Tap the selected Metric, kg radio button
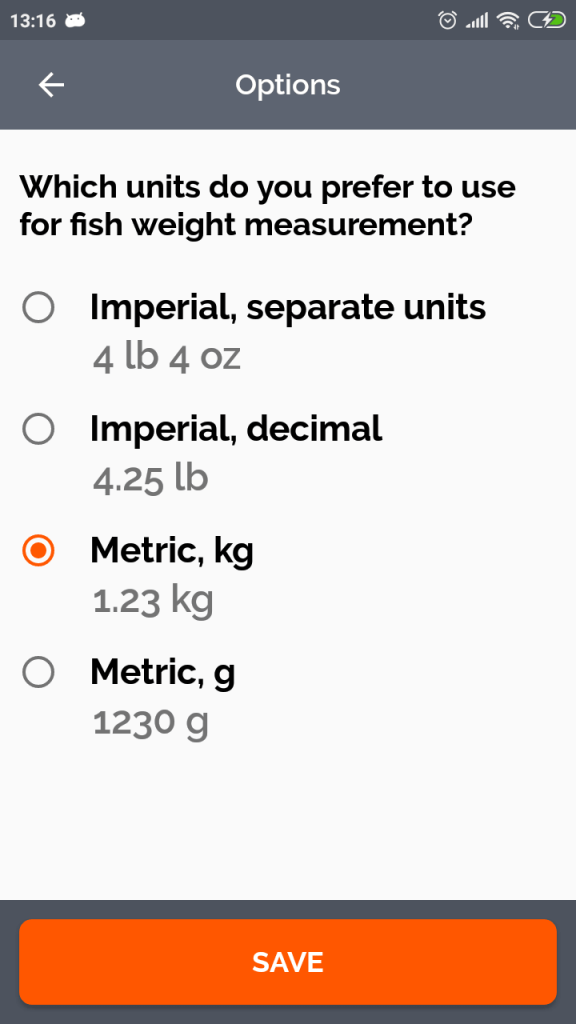The height and width of the screenshot is (1024, 576). point(38,550)
